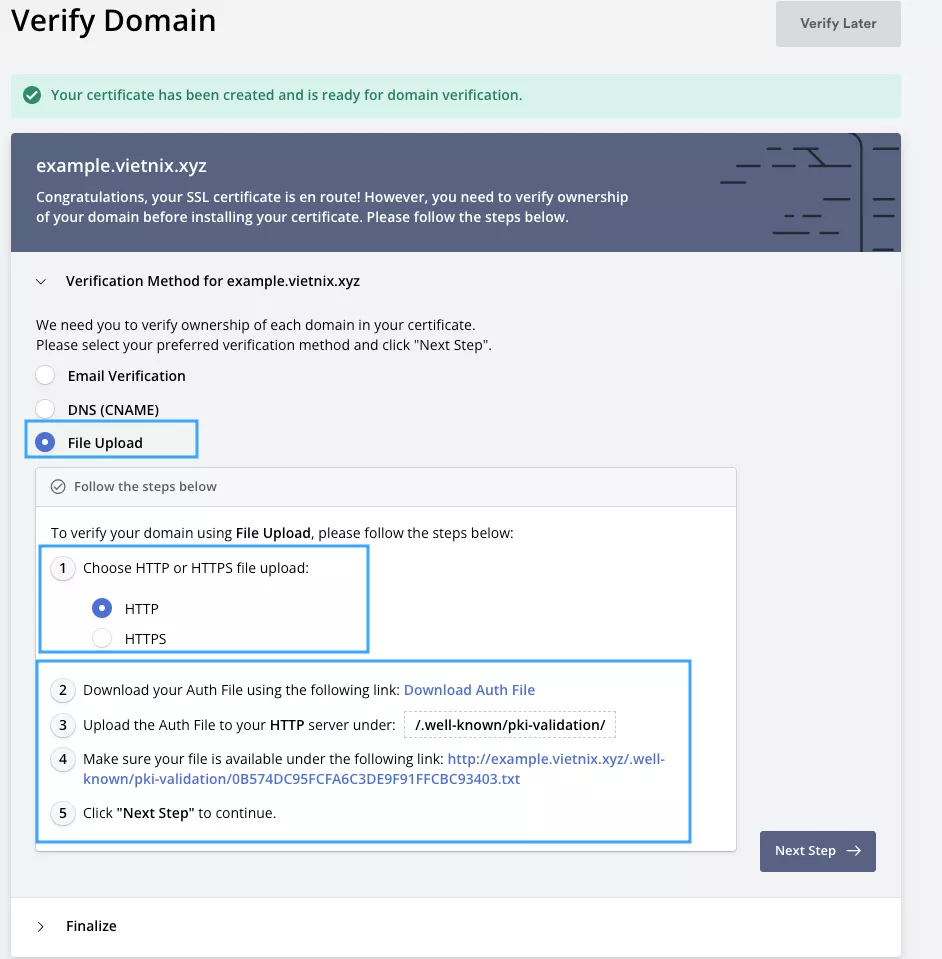Screen dimensions: 942x959
Task: Switch to HTTPS file upload
Action: point(101,638)
